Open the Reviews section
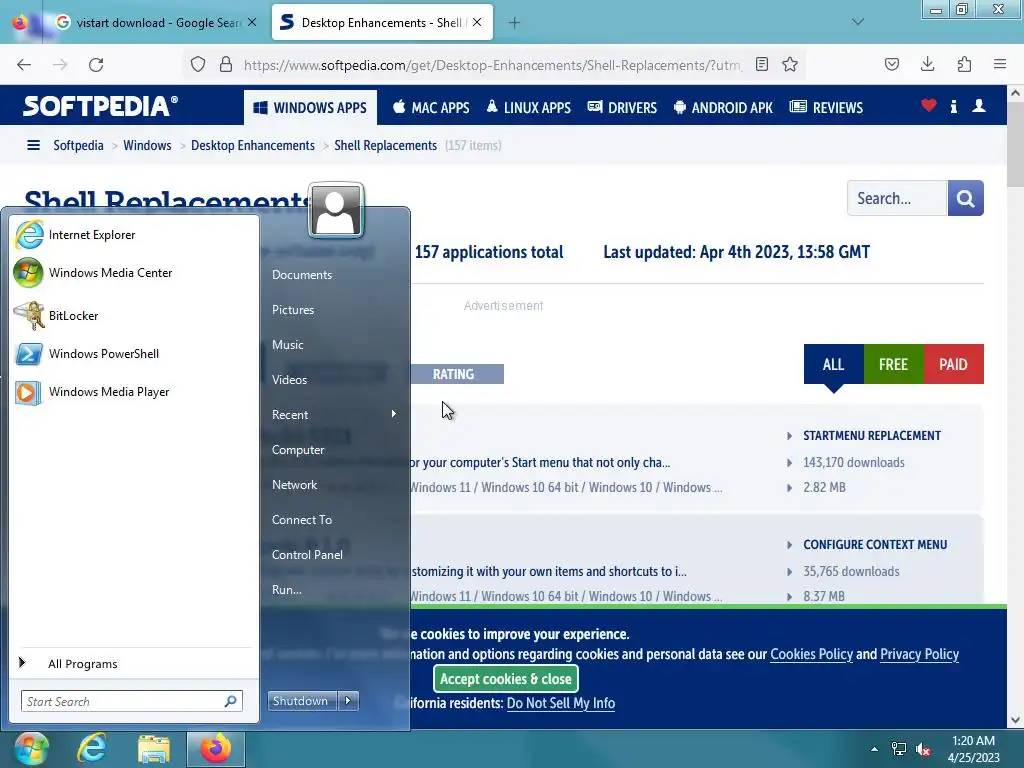 point(827,108)
